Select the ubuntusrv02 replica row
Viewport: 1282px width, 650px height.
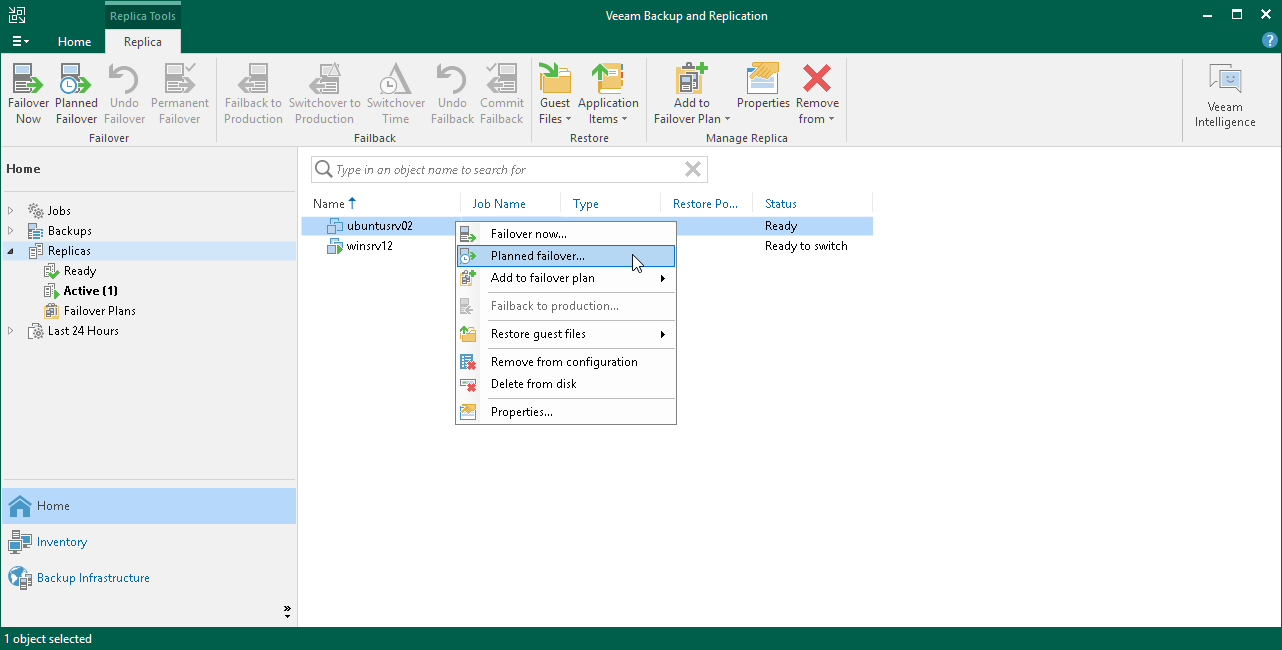pos(587,226)
